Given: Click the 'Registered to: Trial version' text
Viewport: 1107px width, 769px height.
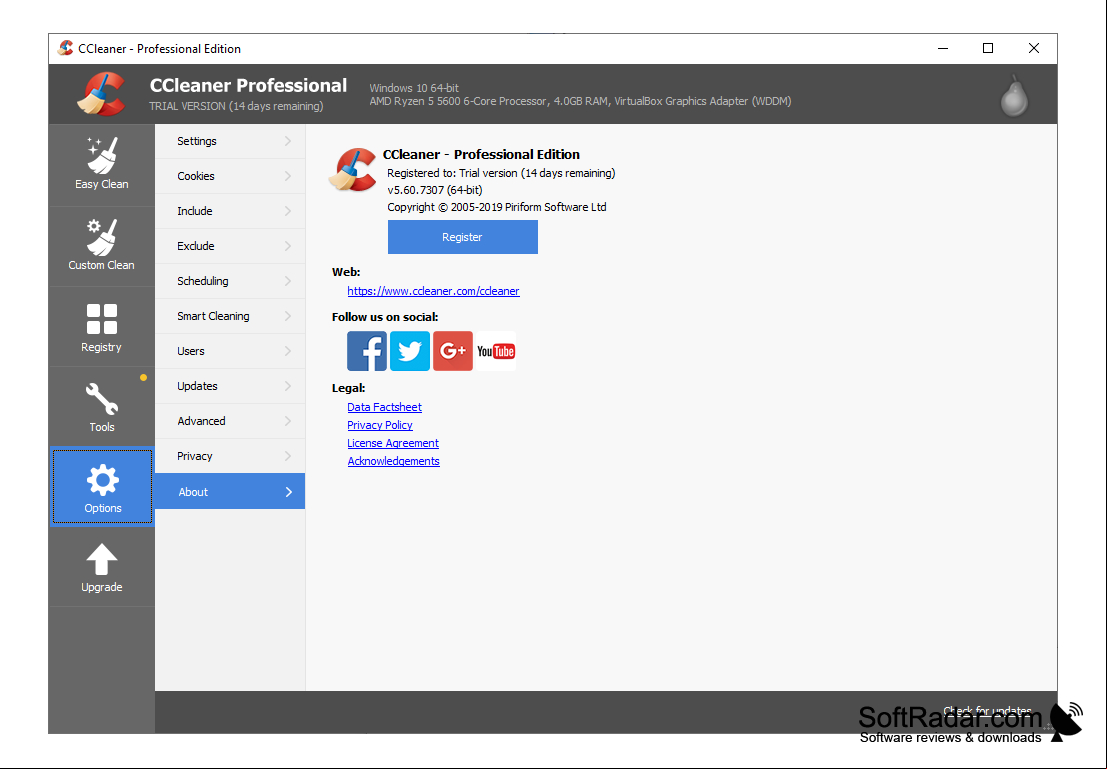Looking at the screenshot, I should click(x=501, y=173).
